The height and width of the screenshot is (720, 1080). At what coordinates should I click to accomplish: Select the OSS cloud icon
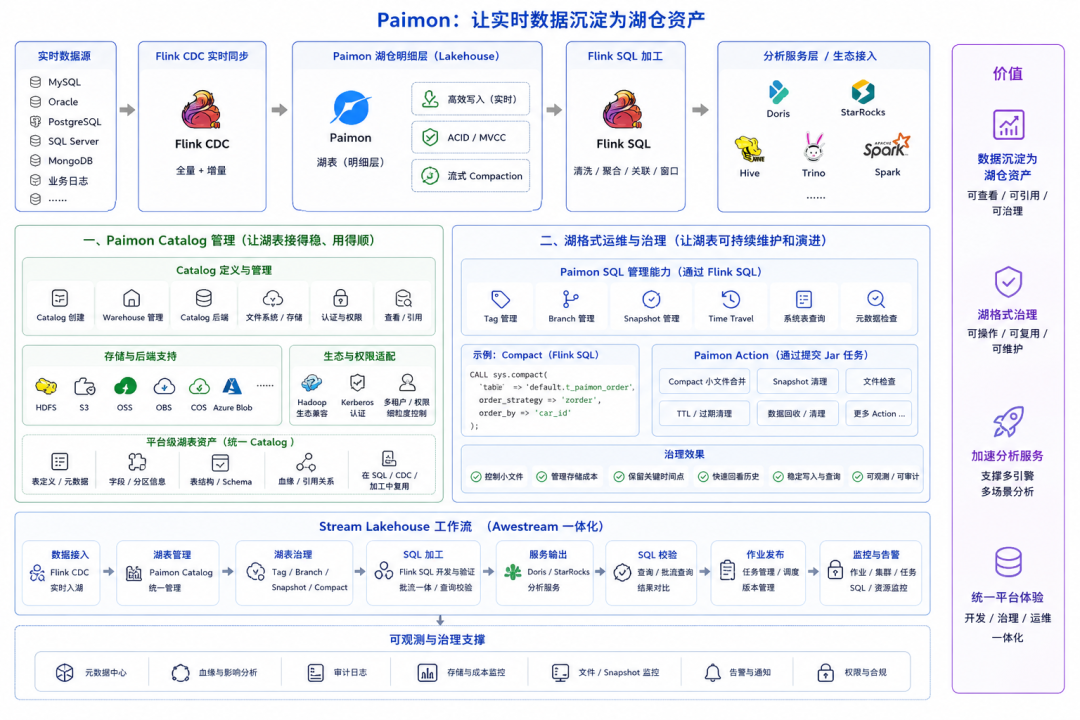[x=125, y=387]
